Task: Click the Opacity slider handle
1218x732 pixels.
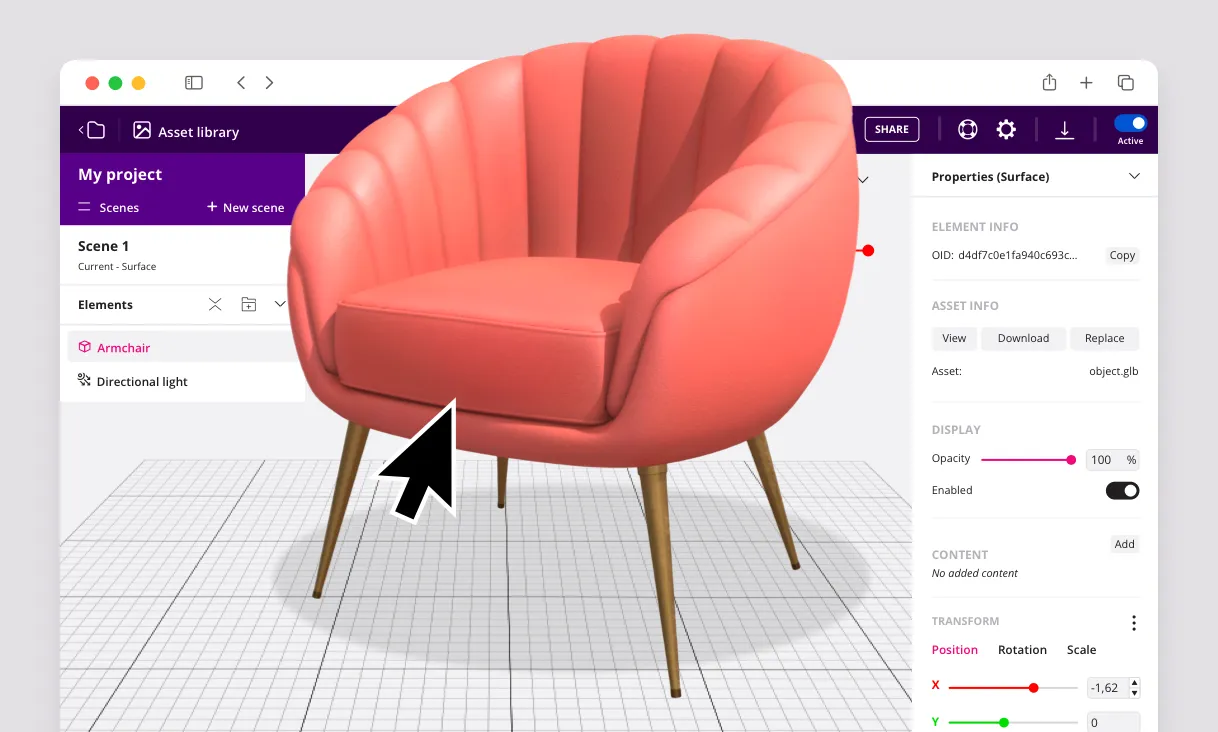Action: pyautogui.click(x=1071, y=460)
